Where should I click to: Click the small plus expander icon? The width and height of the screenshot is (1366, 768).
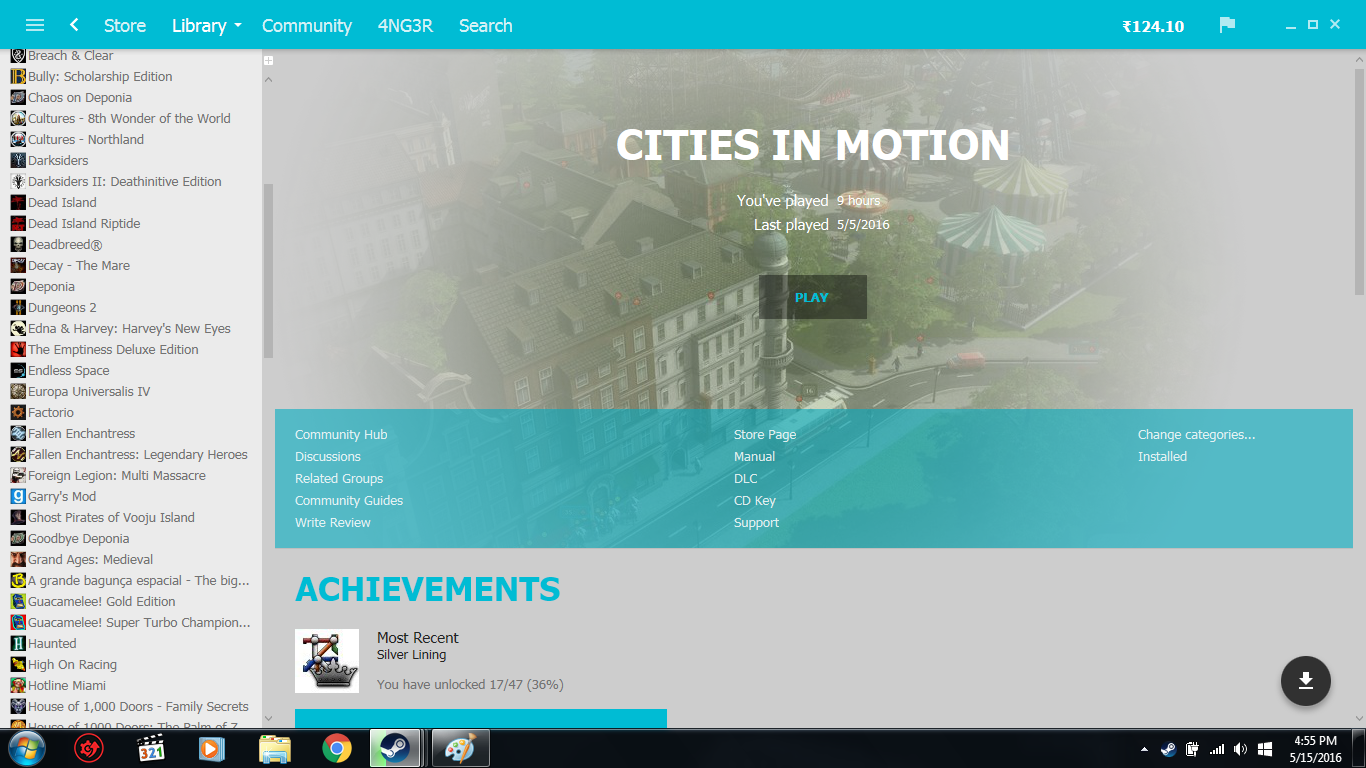[268, 61]
